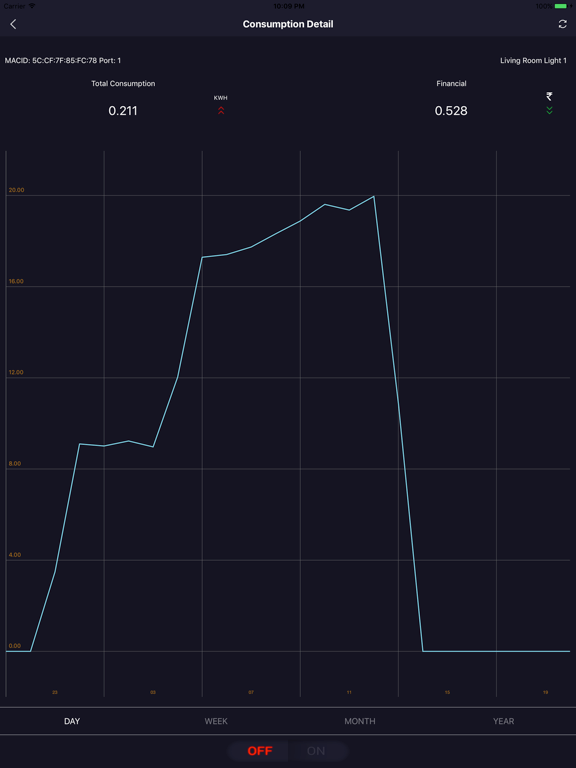The image size is (576, 768).
Task: Switch to the WEEK tab
Action: pos(216,721)
